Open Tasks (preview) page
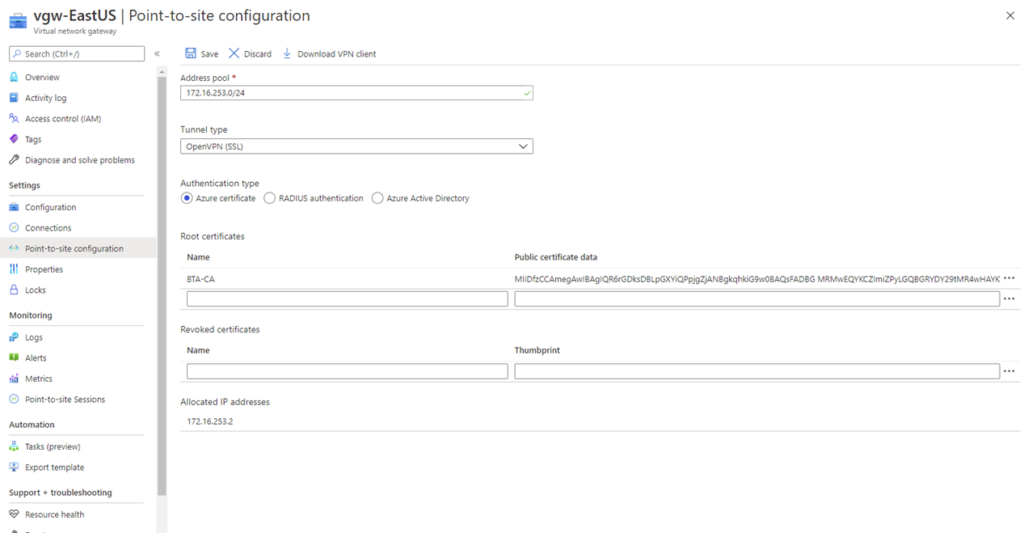The height and width of the screenshot is (533, 1024). tap(52, 447)
